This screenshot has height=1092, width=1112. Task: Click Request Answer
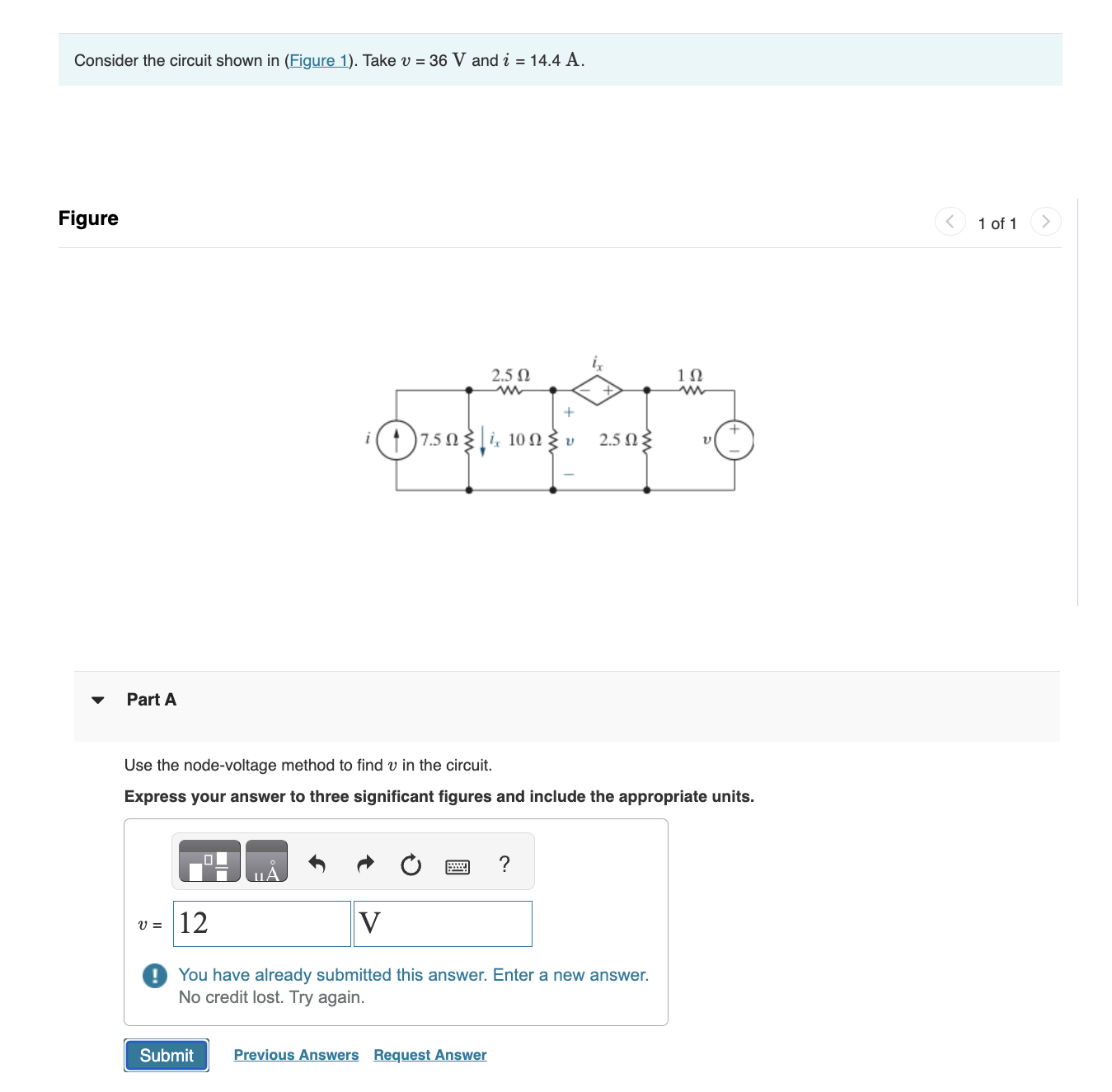(x=429, y=1054)
